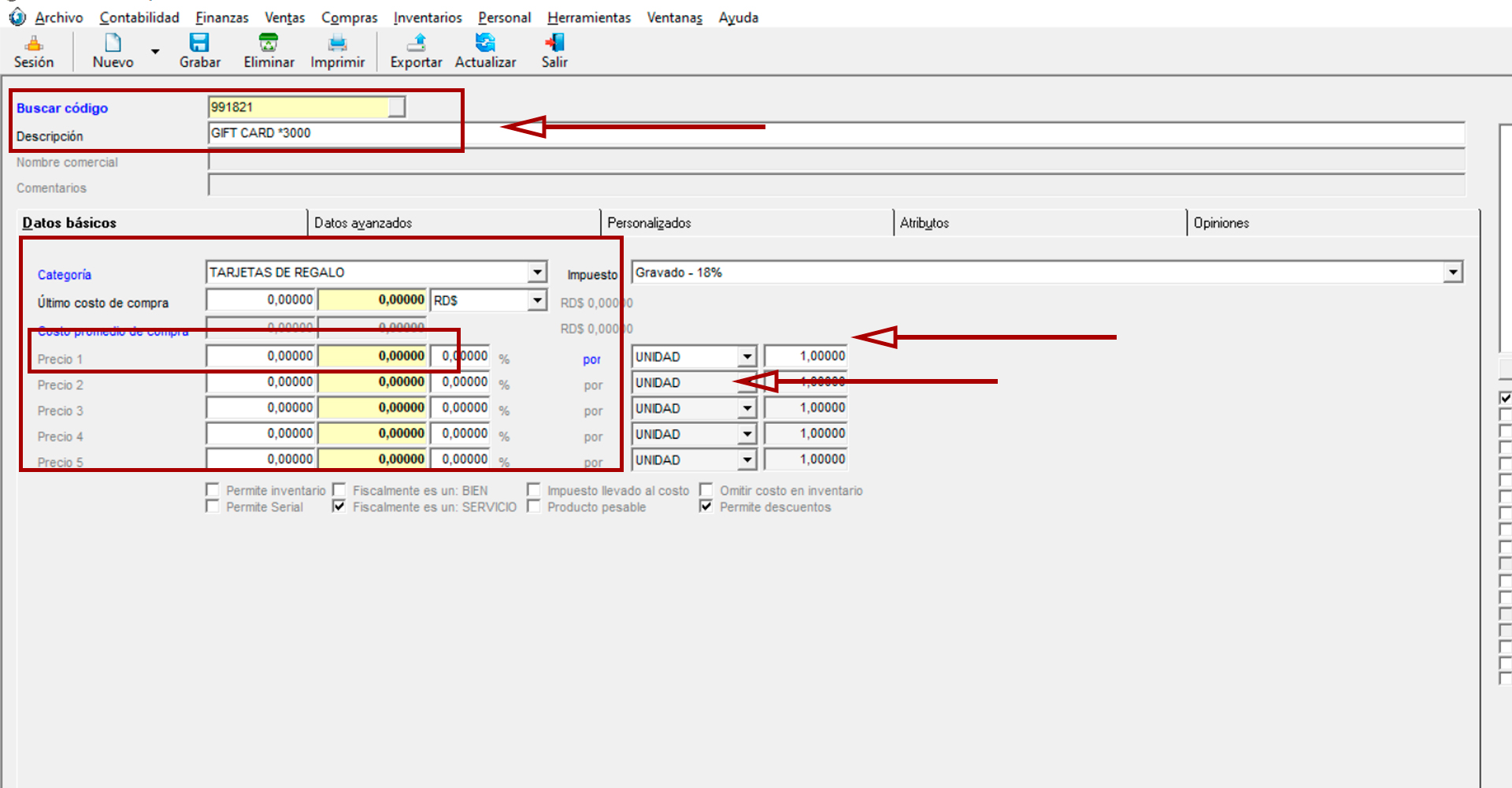Viewport: 1512px width, 788px height.
Task: Toggle the Permite descuentos checkbox
Action: point(706,507)
